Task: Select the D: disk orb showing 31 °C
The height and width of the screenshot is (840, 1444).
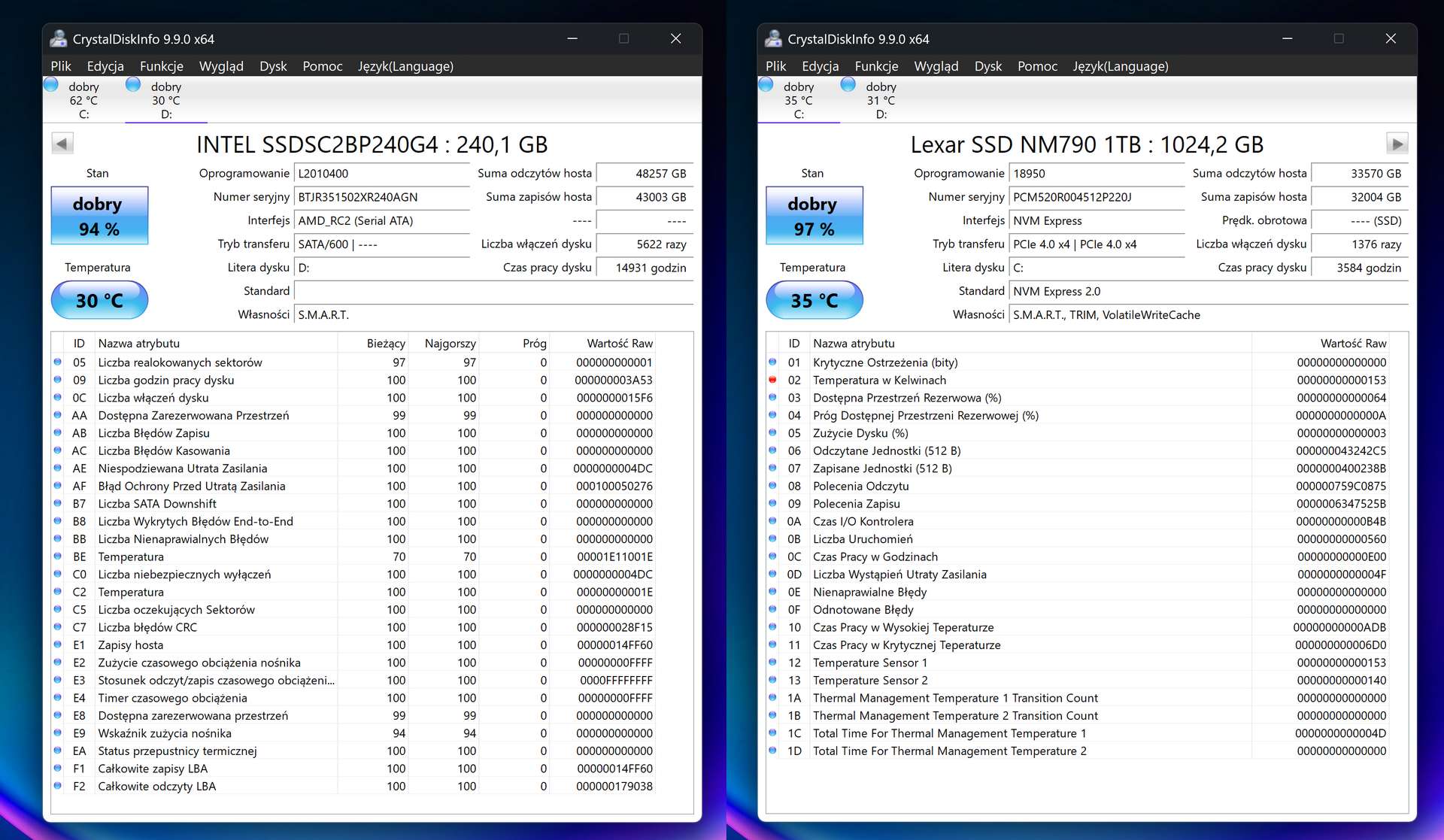Action: coord(848,85)
